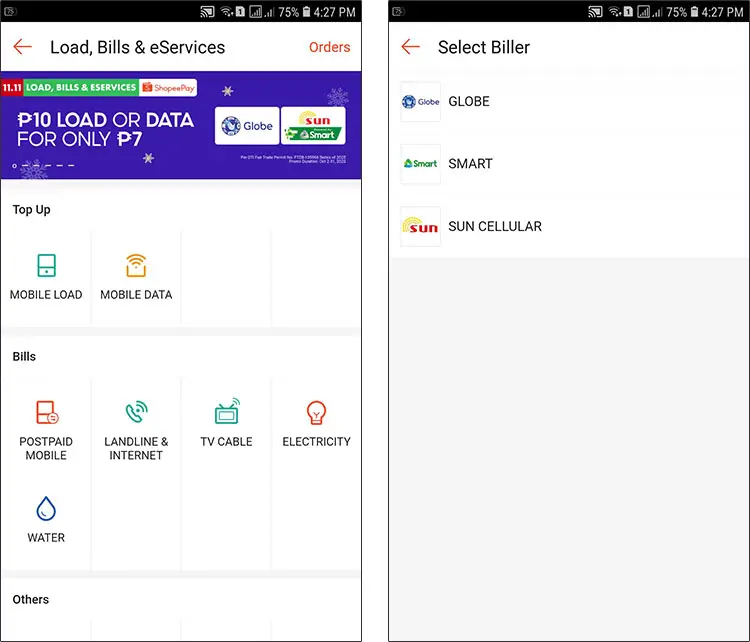The width and height of the screenshot is (750, 642).
Task: Open Landline & Internet phone icon
Action: click(x=137, y=412)
